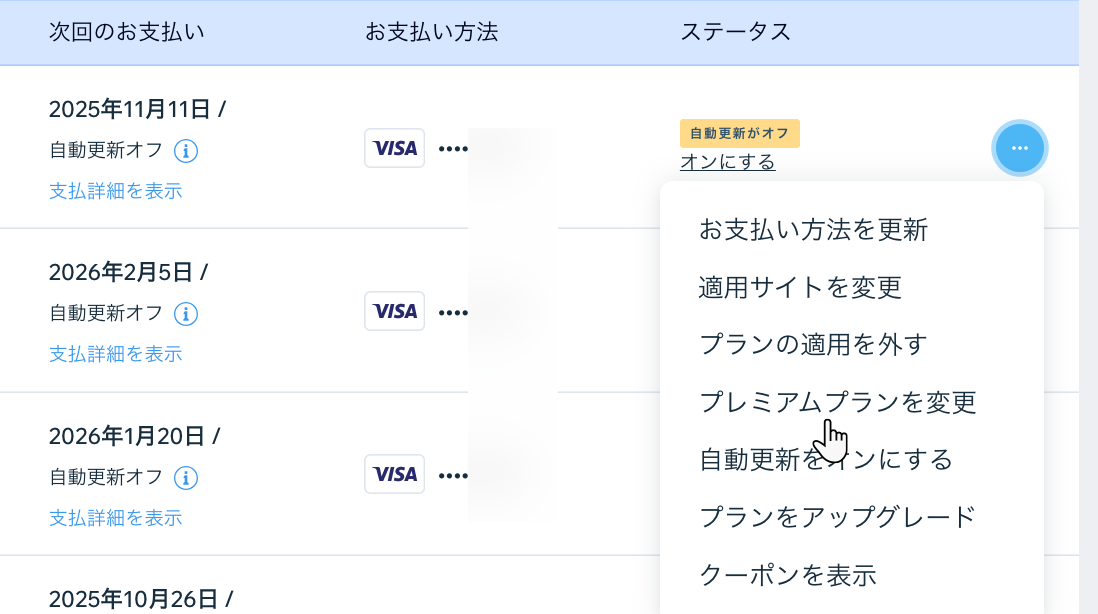This screenshot has height=614, width=1098.
Task: Open the blue three-dot actions menu
Action: click(x=1020, y=147)
